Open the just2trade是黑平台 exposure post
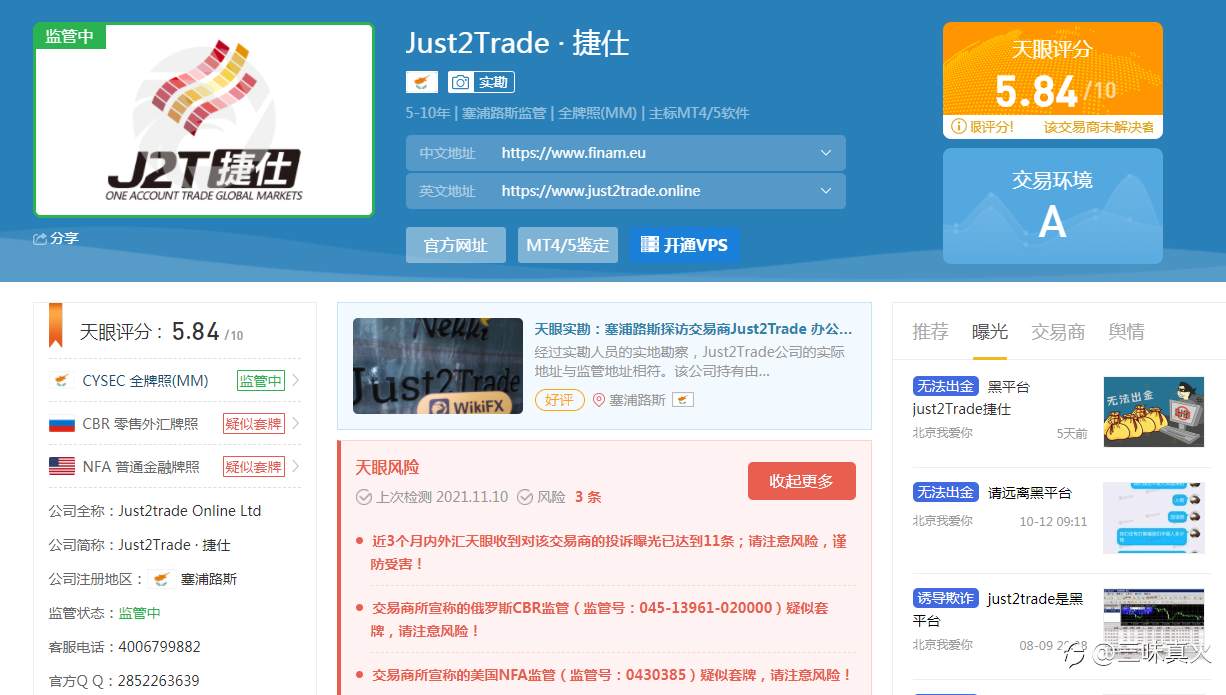Viewport: 1226px width, 695px height. (998, 609)
